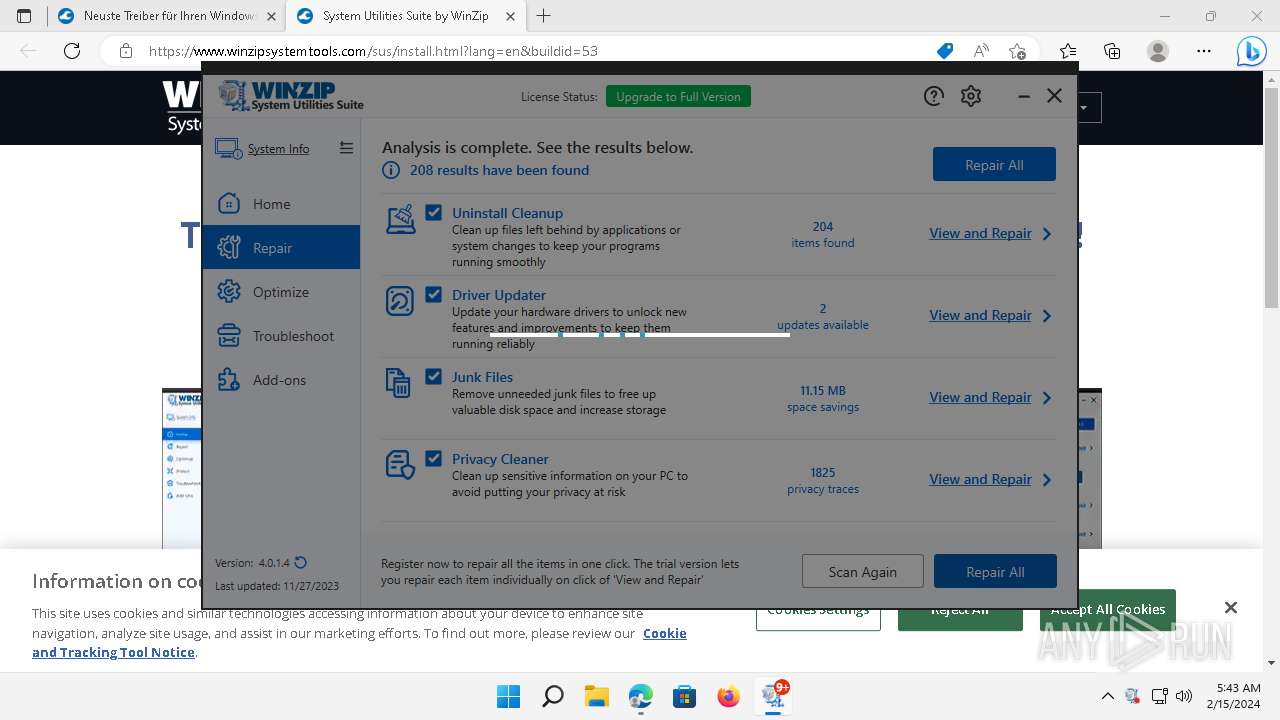Open the help question mark icon
The width and height of the screenshot is (1280, 720).
pos(933,96)
